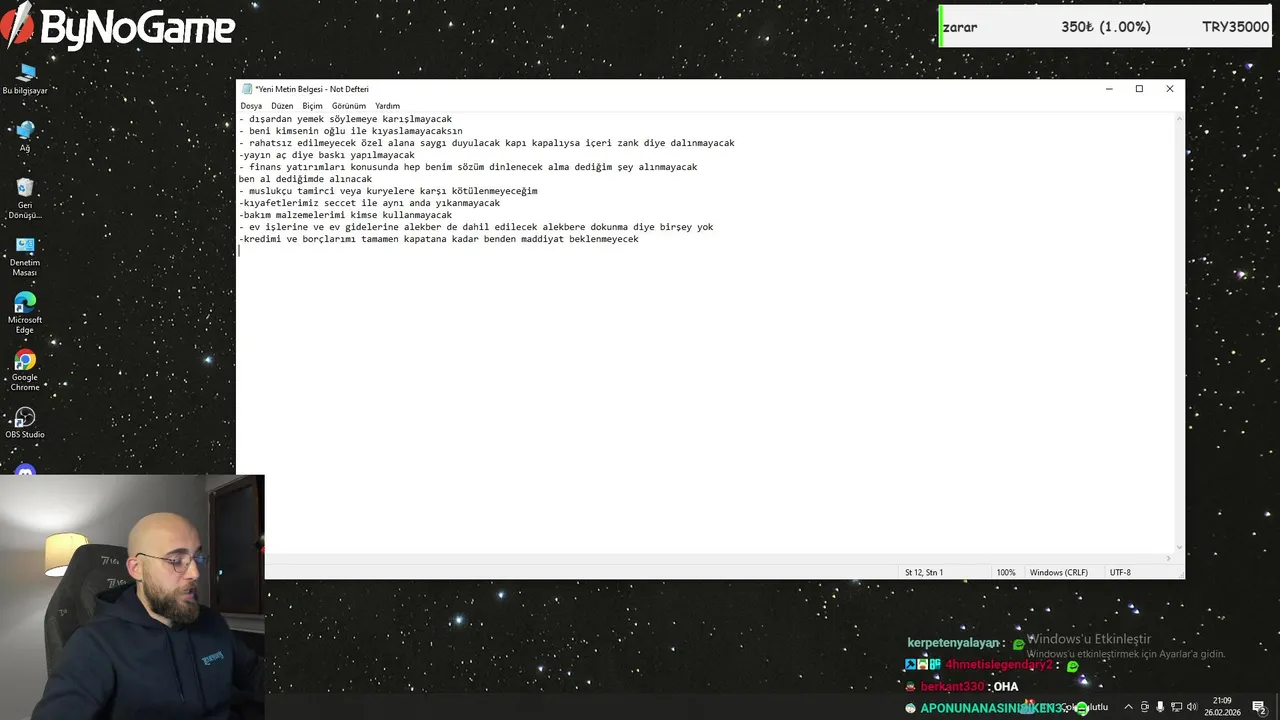Open the Bu bilgisayar desktop icon
Screen dimensions: 1280x720
point(25,78)
